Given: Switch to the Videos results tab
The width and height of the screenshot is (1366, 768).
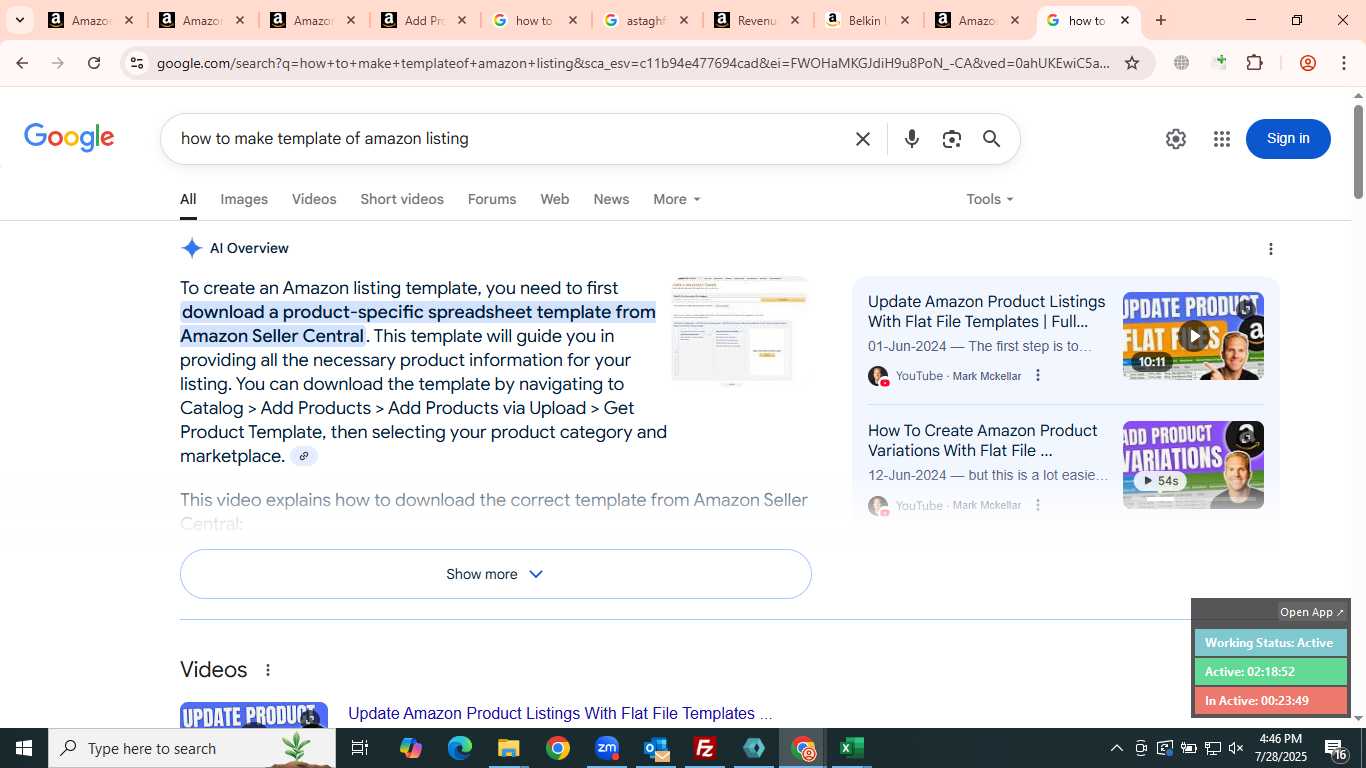Looking at the screenshot, I should pyautogui.click(x=314, y=199).
